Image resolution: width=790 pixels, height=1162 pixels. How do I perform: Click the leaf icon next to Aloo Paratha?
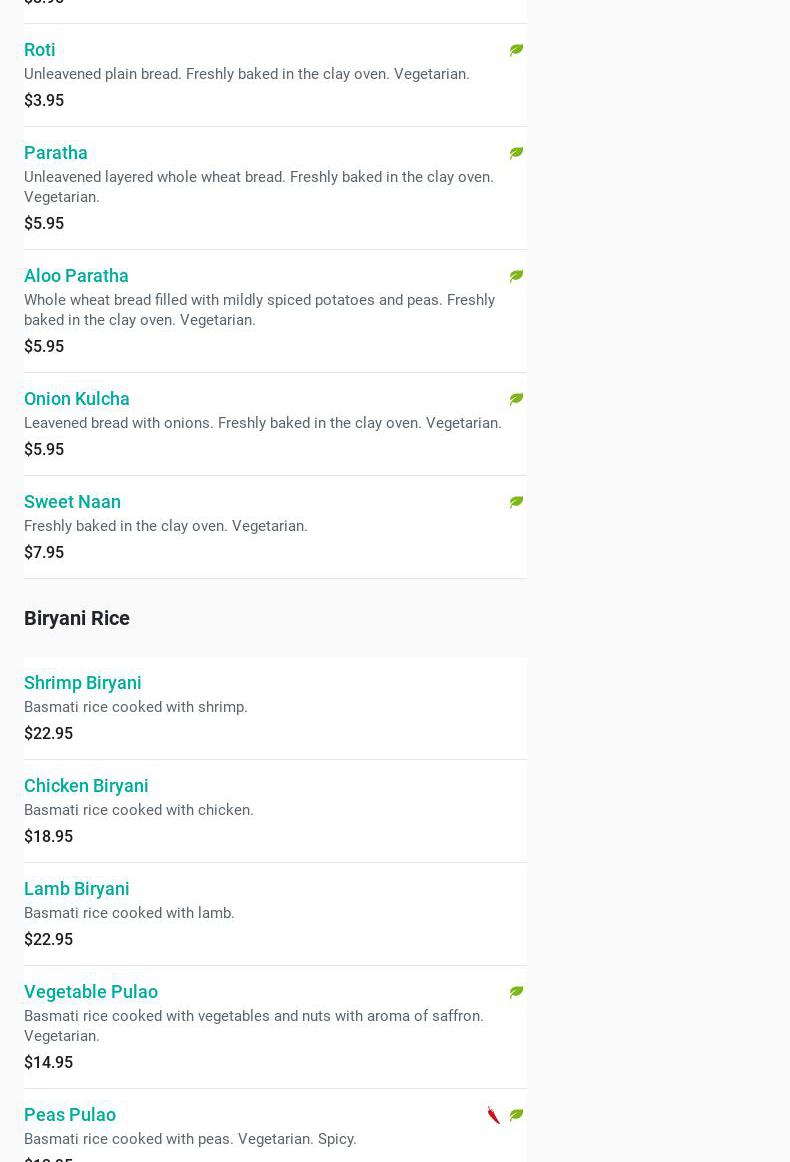[516, 276]
